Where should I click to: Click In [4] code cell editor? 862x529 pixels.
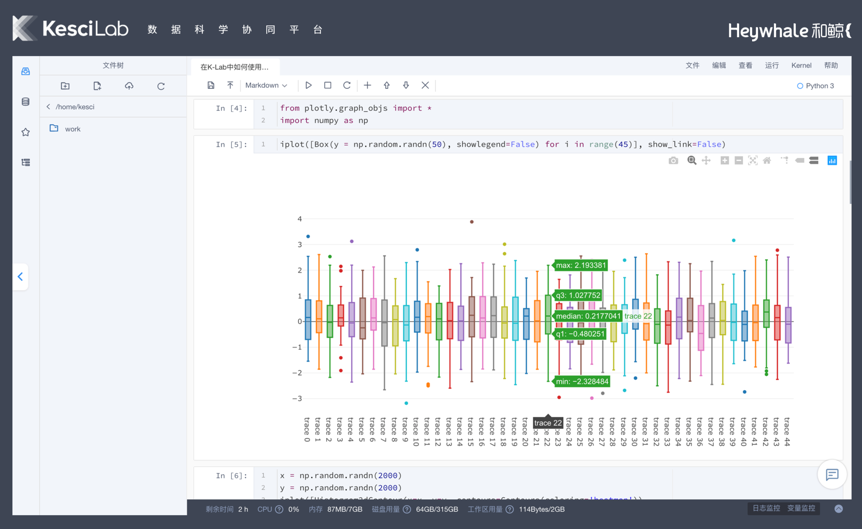click(x=548, y=114)
